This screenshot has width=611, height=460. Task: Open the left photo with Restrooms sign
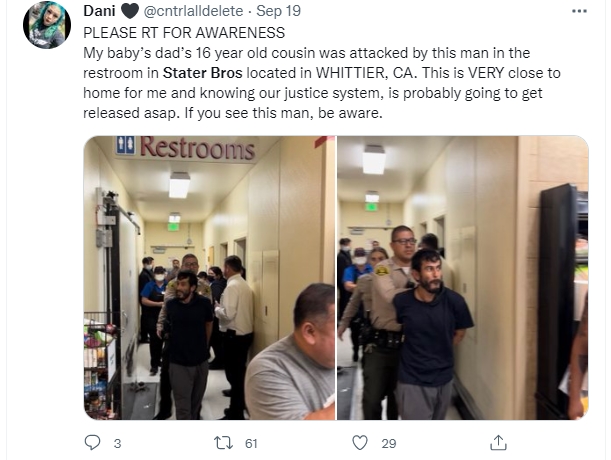click(x=209, y=278)
